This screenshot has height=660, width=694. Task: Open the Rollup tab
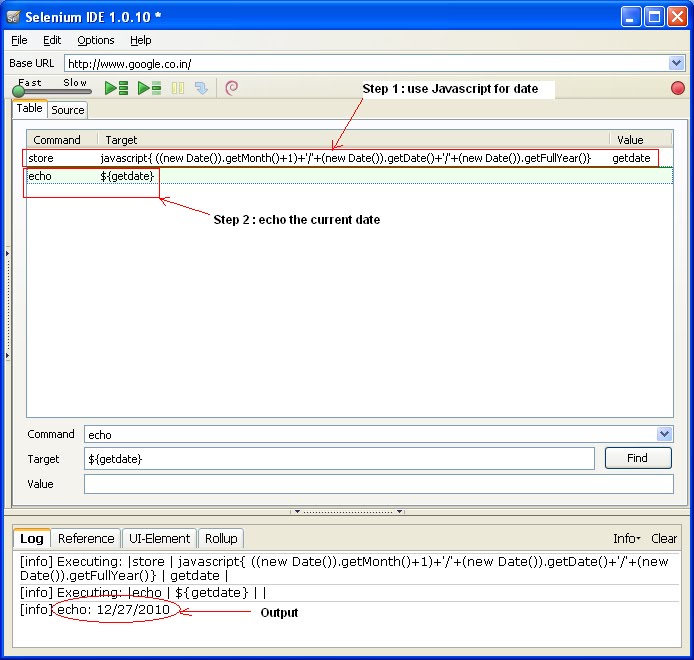pos(221,538)
